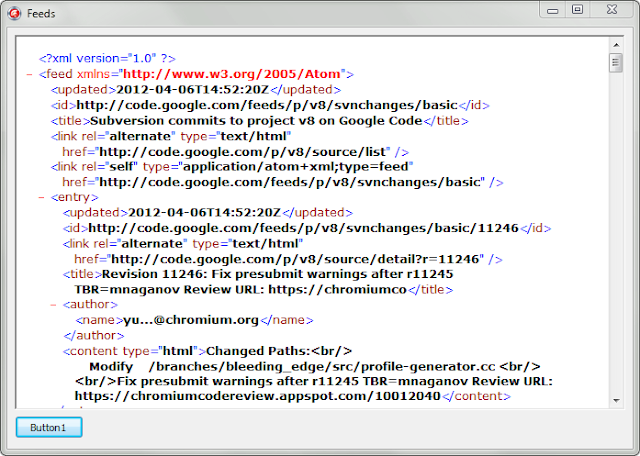Click 'Fix presubmit warnings after r11245' in content
Image resolution: width=640 pixels, height=456 pixels.
238,381
